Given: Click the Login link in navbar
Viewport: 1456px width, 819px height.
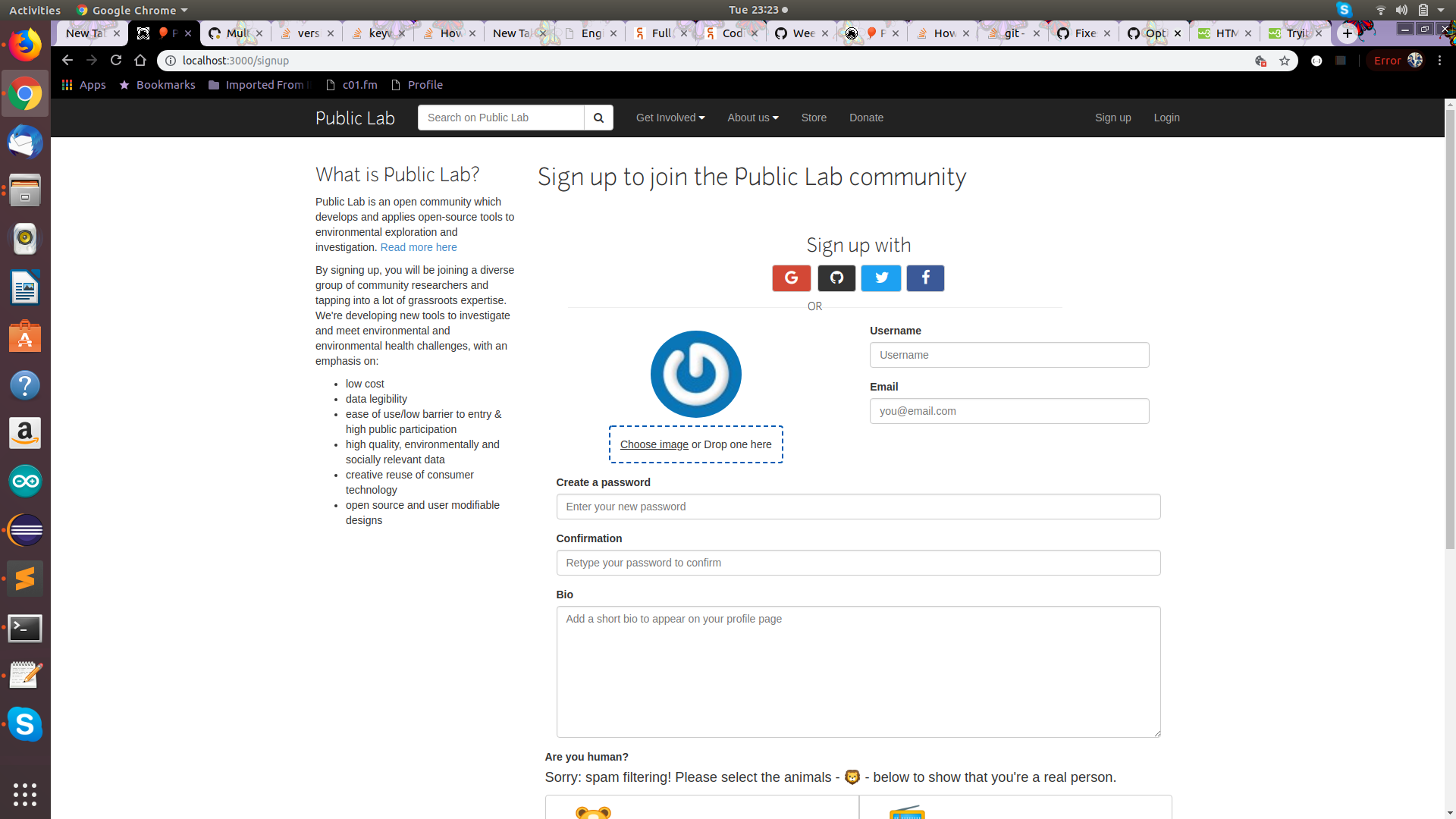Looking at the screenshot, I should [x=1166, y=118].
